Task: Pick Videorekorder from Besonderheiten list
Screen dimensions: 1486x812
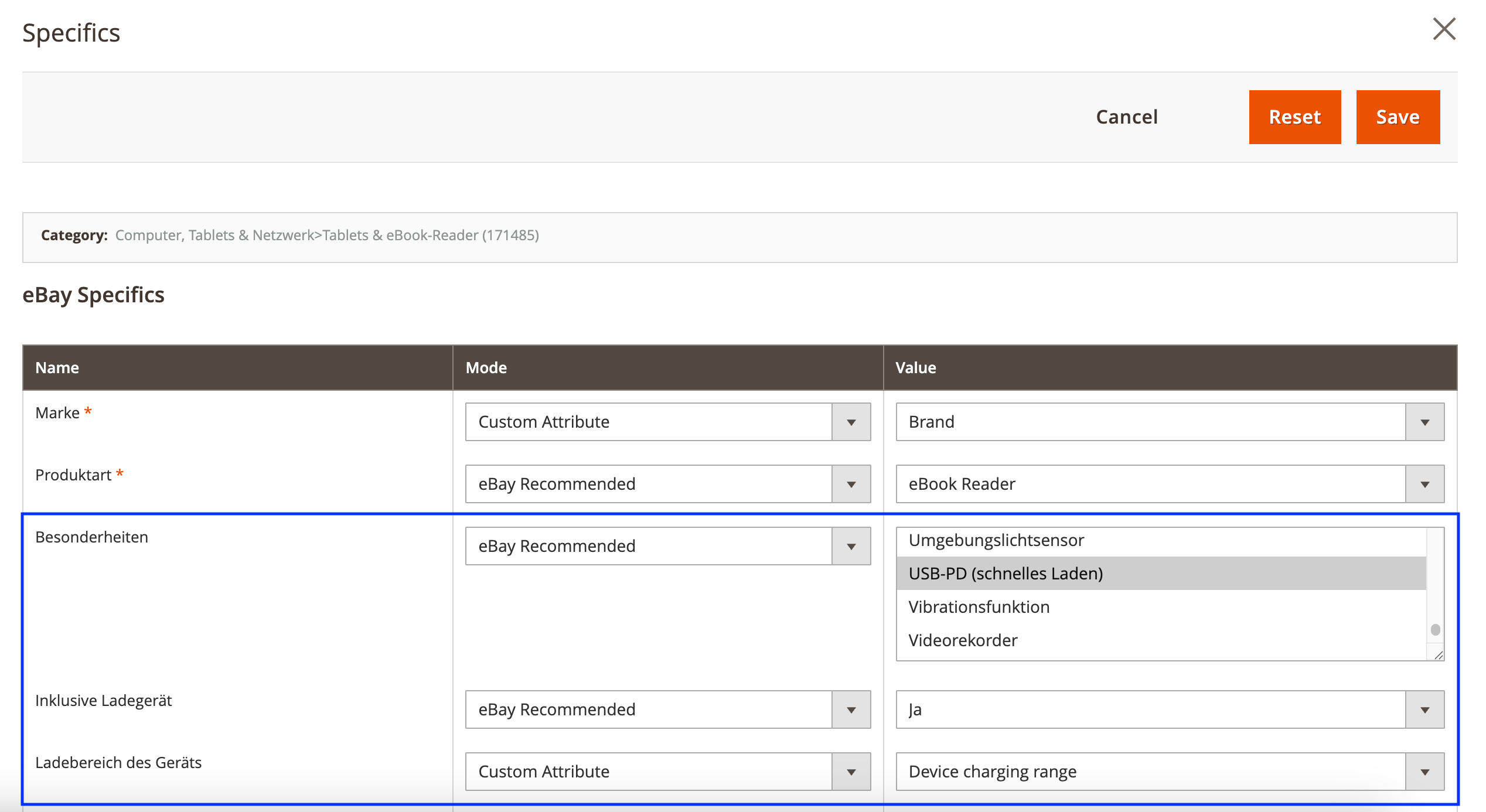Action: [963, 640]
